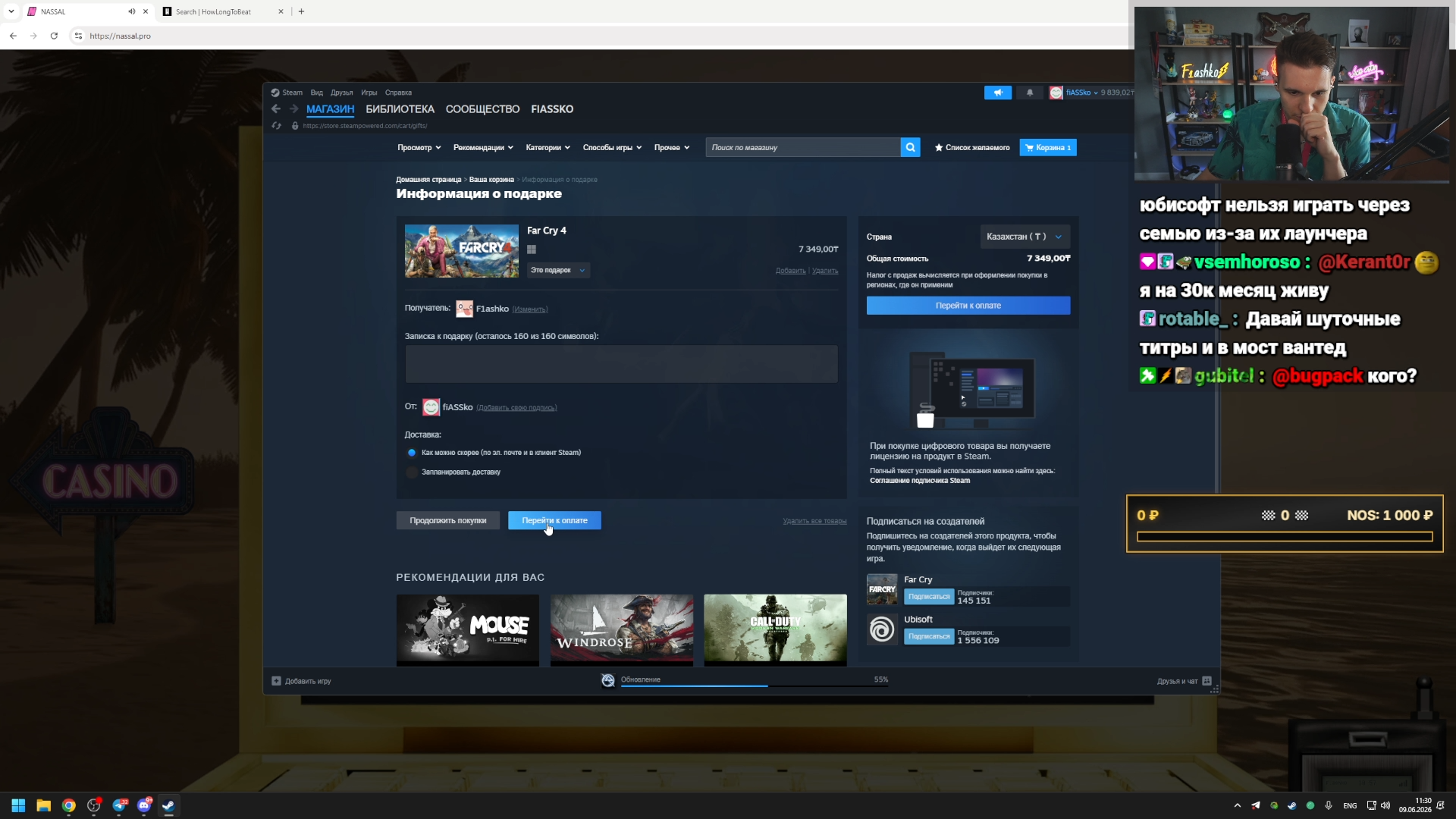
Task: Open the Казахстан country dropdown
Action: coord(1025,237)
